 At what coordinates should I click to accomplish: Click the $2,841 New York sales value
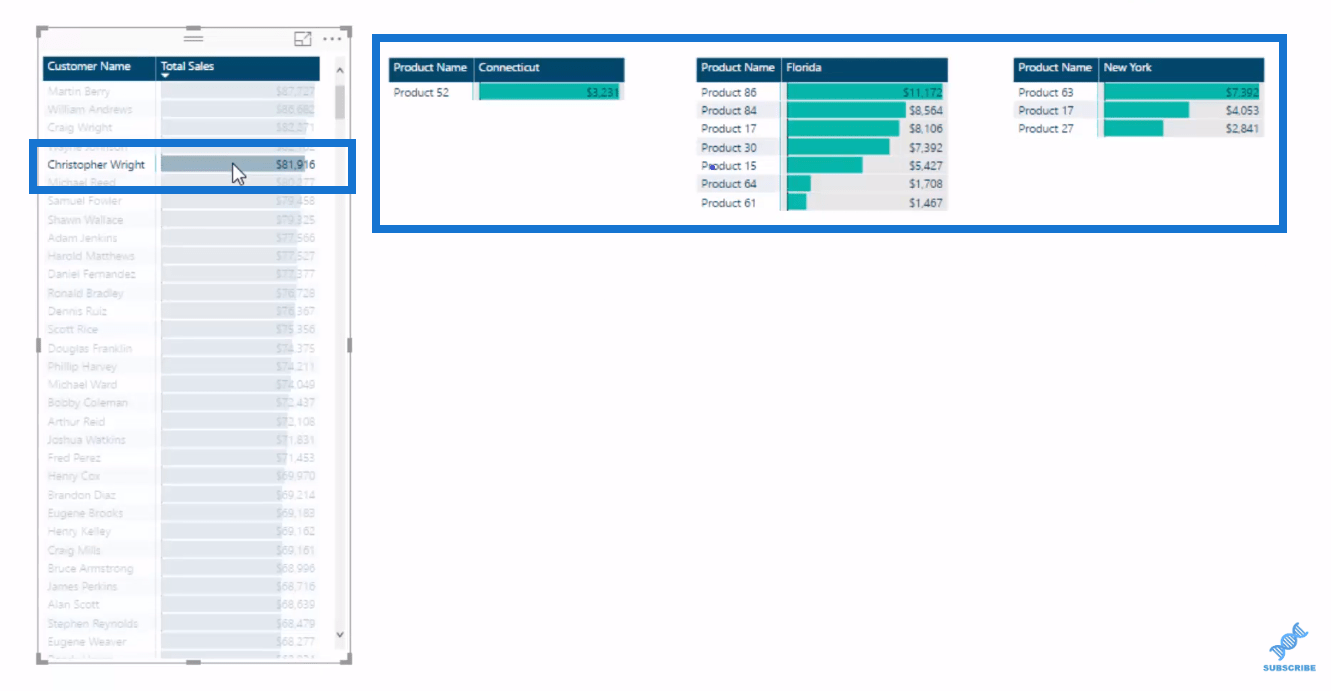(1242, 128)
